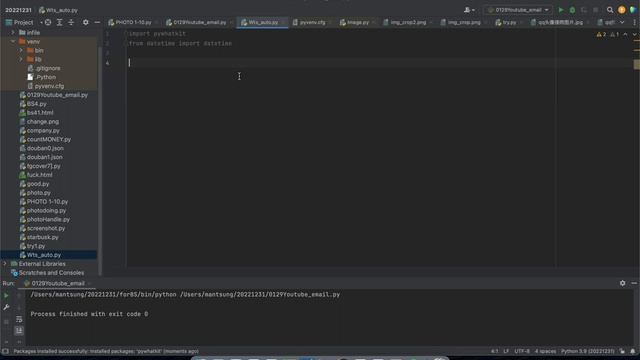Show hidden editor tabs dropdown
The height and width of the screenshot is (360, 640).
click(x=622, y=22)
